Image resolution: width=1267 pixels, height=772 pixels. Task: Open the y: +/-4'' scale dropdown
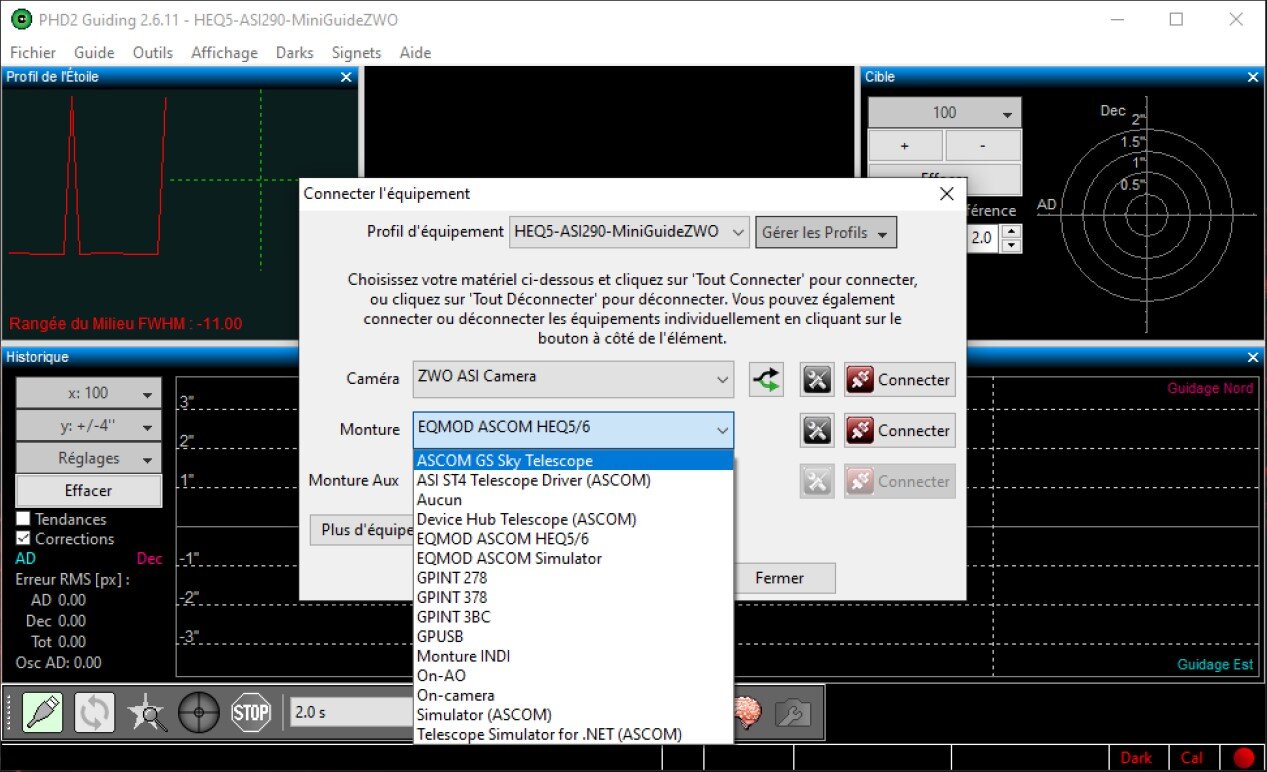click(x=88, y=426)
